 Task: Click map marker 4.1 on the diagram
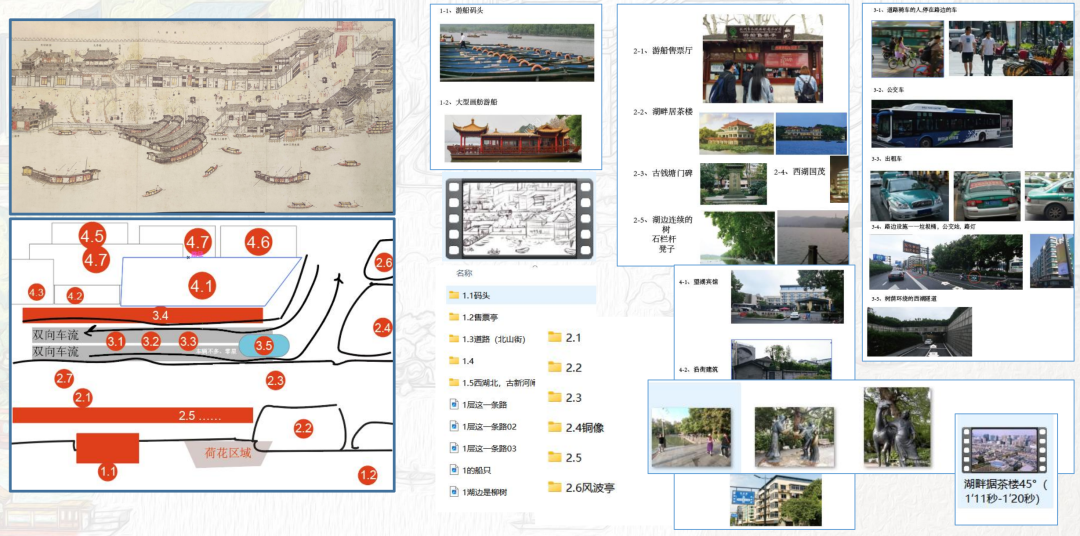(x=202, y=286)
